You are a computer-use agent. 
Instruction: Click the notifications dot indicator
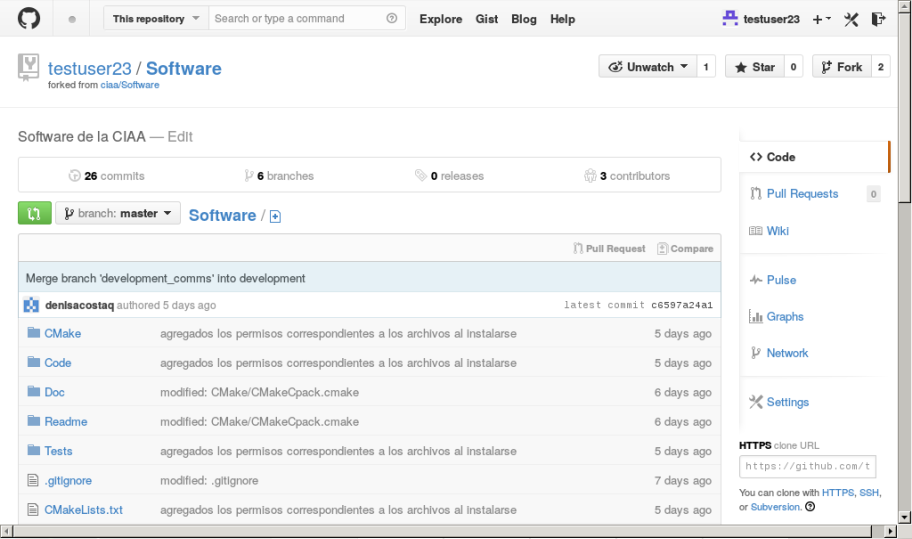pyautogui.click(x=72, y=19)
